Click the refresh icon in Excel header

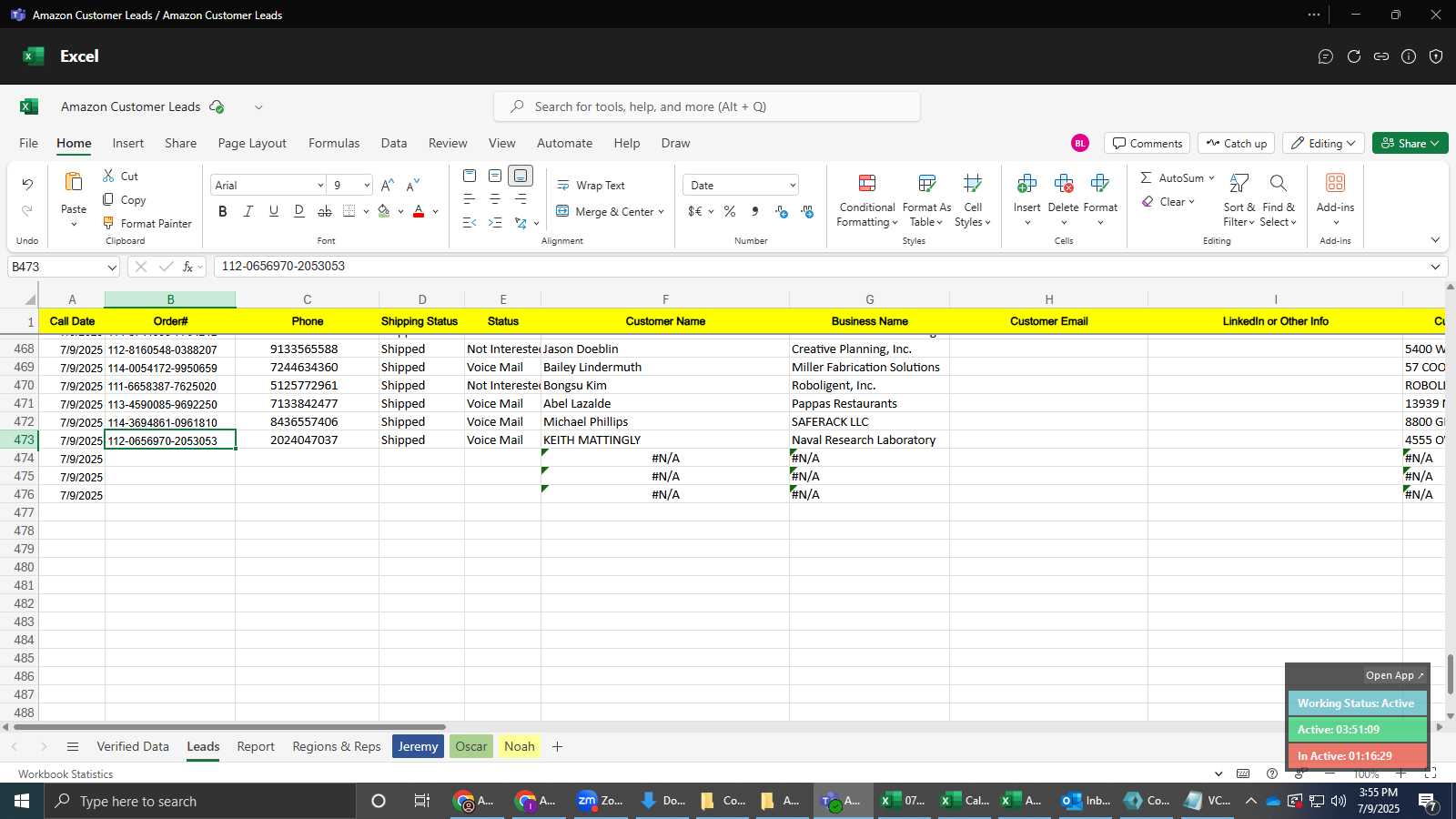tap(1354, 56)
